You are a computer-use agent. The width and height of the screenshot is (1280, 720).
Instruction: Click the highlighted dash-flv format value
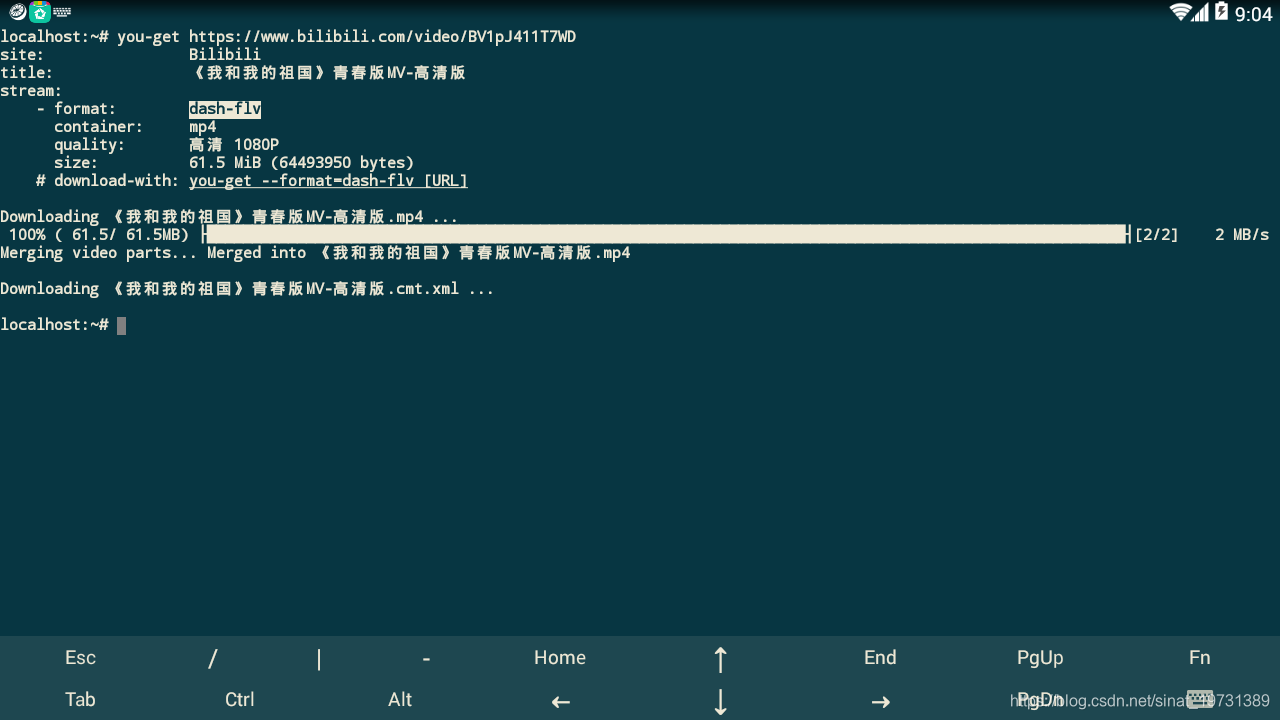point(225,109)
